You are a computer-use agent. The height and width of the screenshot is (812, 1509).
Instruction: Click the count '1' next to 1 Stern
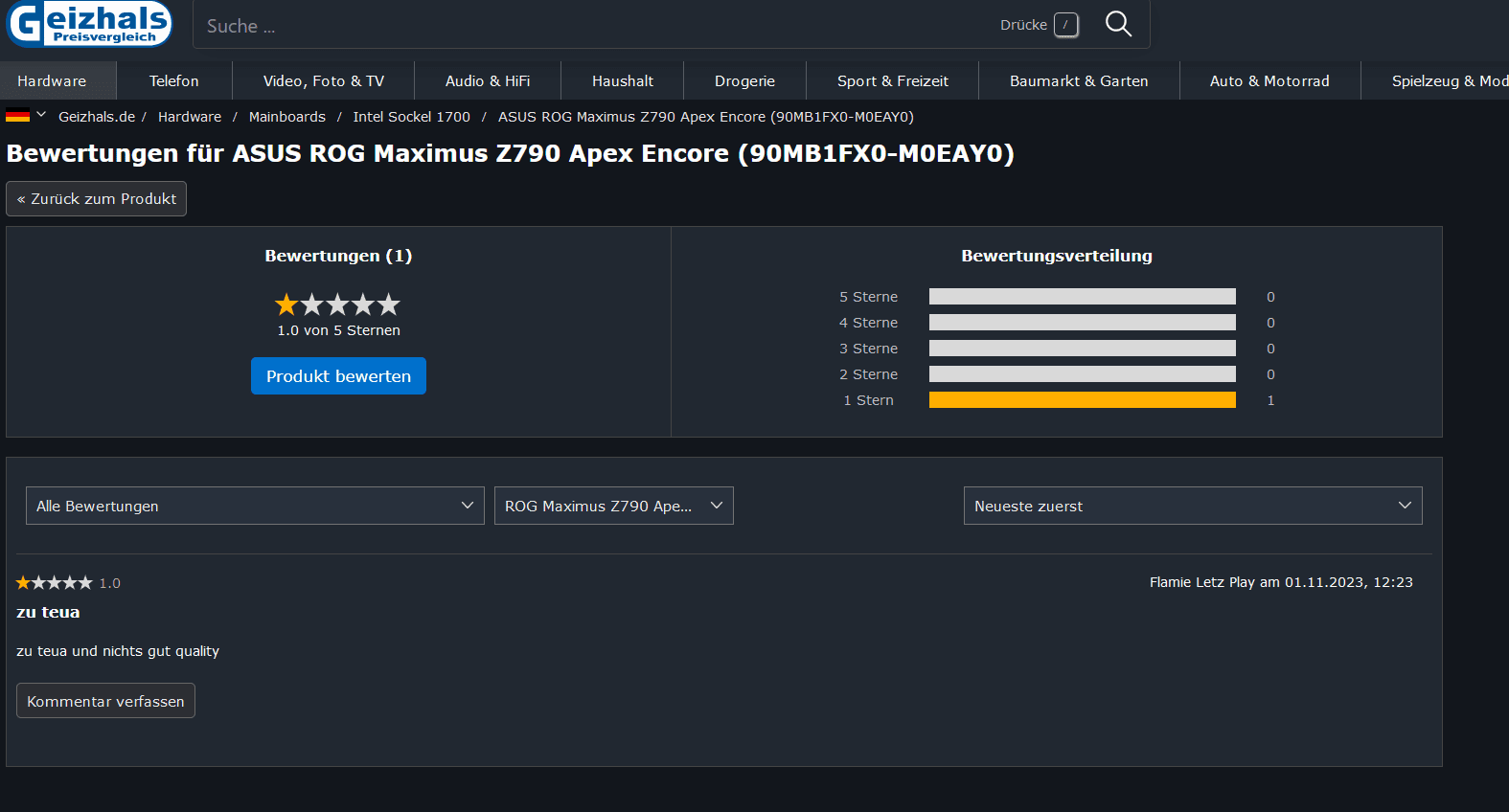click(1270, 400)
